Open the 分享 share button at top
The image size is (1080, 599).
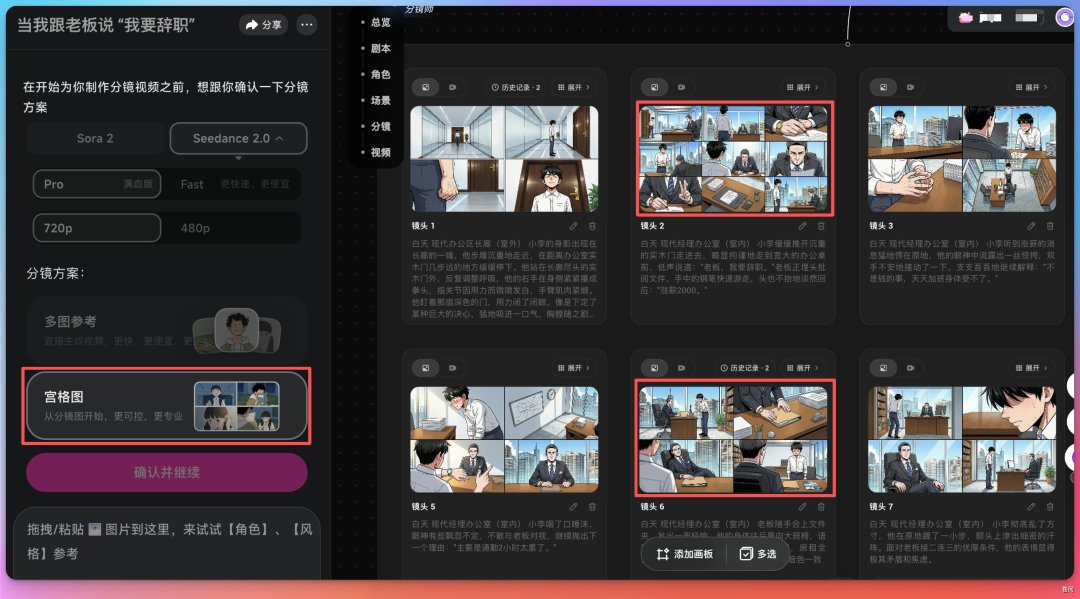click(x=263, y=24)
